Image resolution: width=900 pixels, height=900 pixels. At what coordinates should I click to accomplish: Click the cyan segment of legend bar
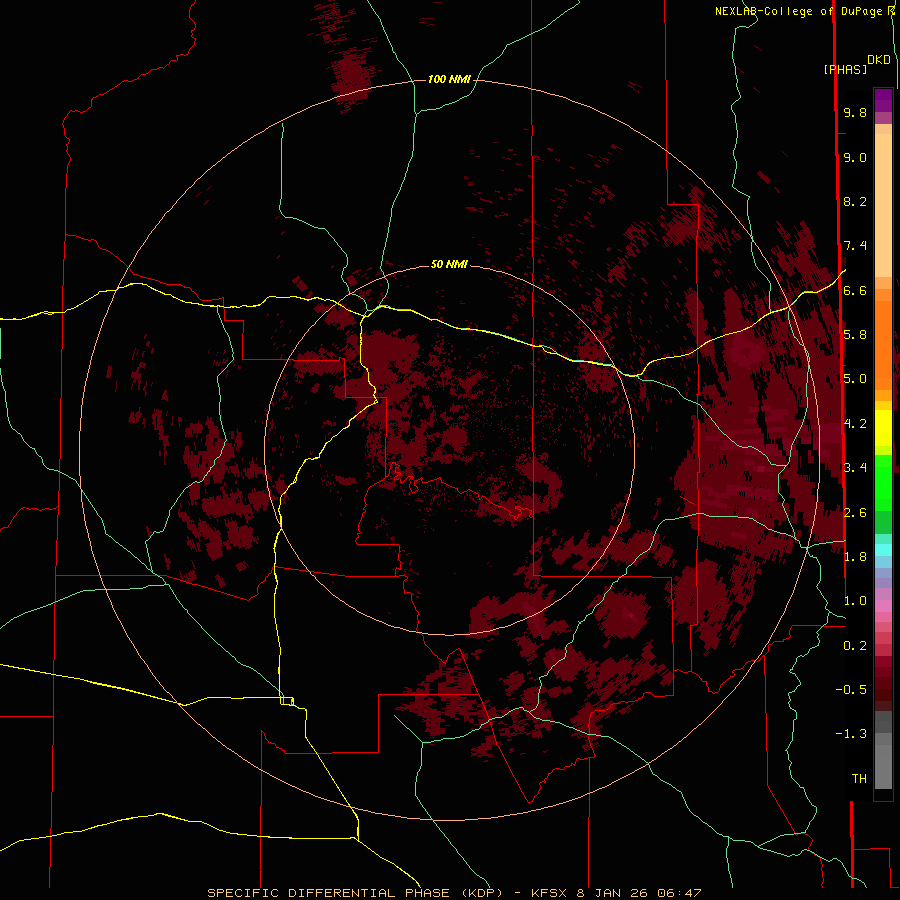[883, 549]
